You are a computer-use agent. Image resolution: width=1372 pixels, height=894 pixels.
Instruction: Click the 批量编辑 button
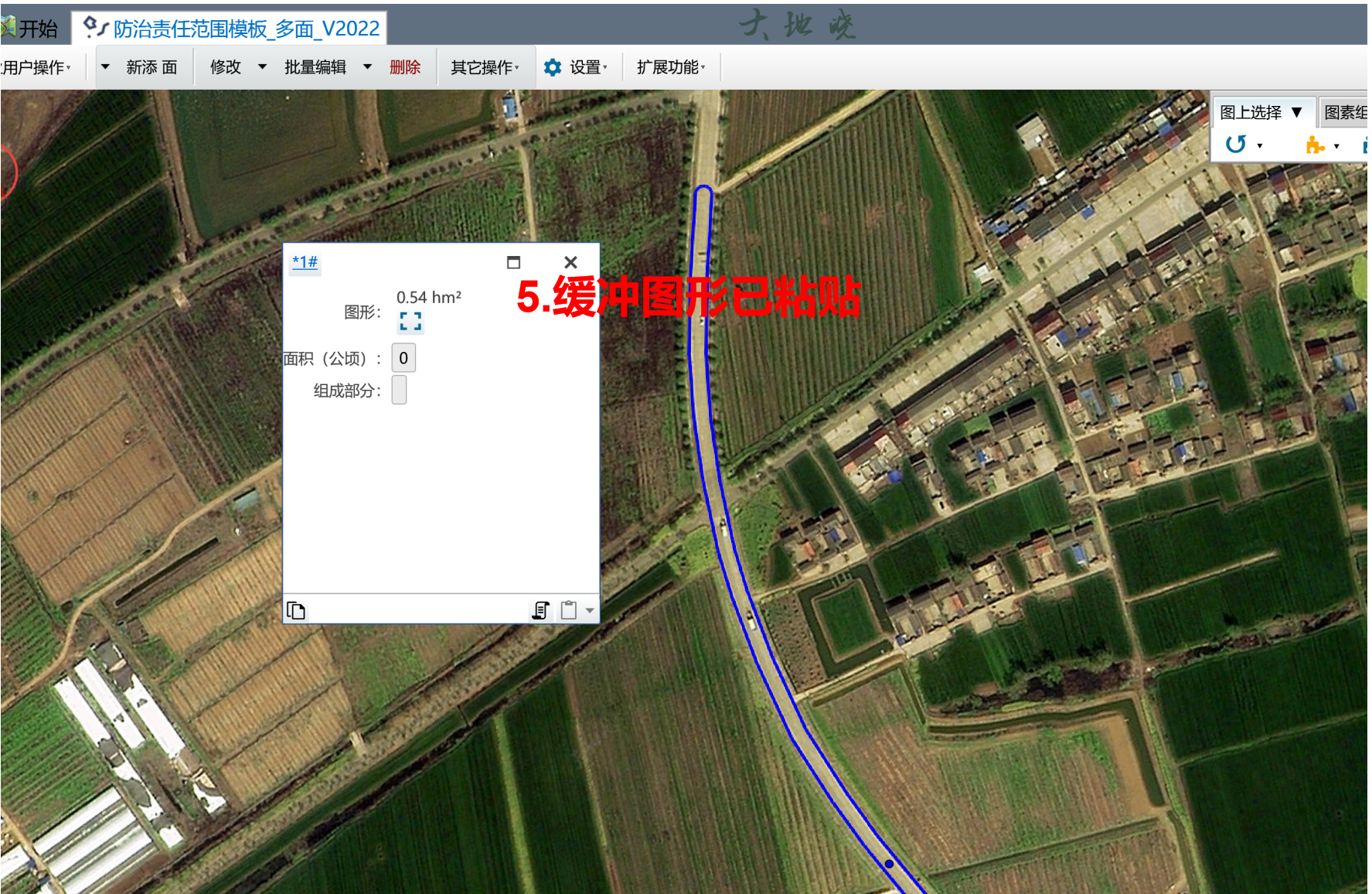click(315, 68)
